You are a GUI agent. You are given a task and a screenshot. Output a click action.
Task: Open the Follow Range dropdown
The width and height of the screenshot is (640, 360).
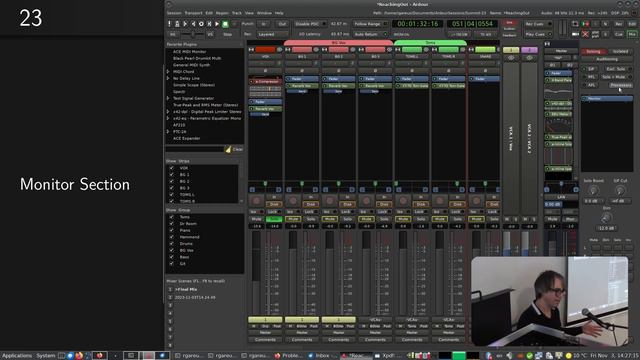pos(370,24)
